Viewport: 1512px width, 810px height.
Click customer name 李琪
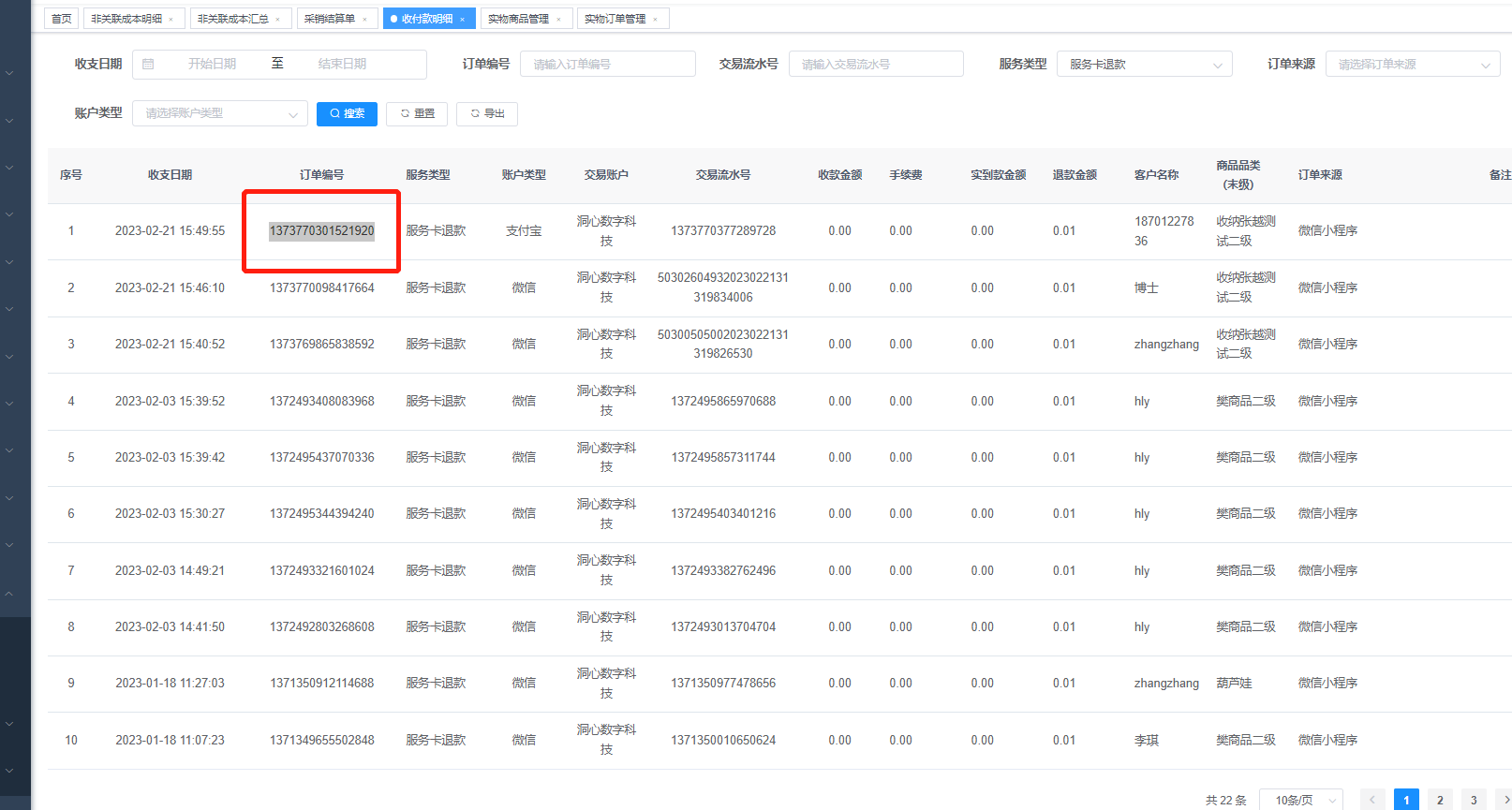coord(1147,741)
